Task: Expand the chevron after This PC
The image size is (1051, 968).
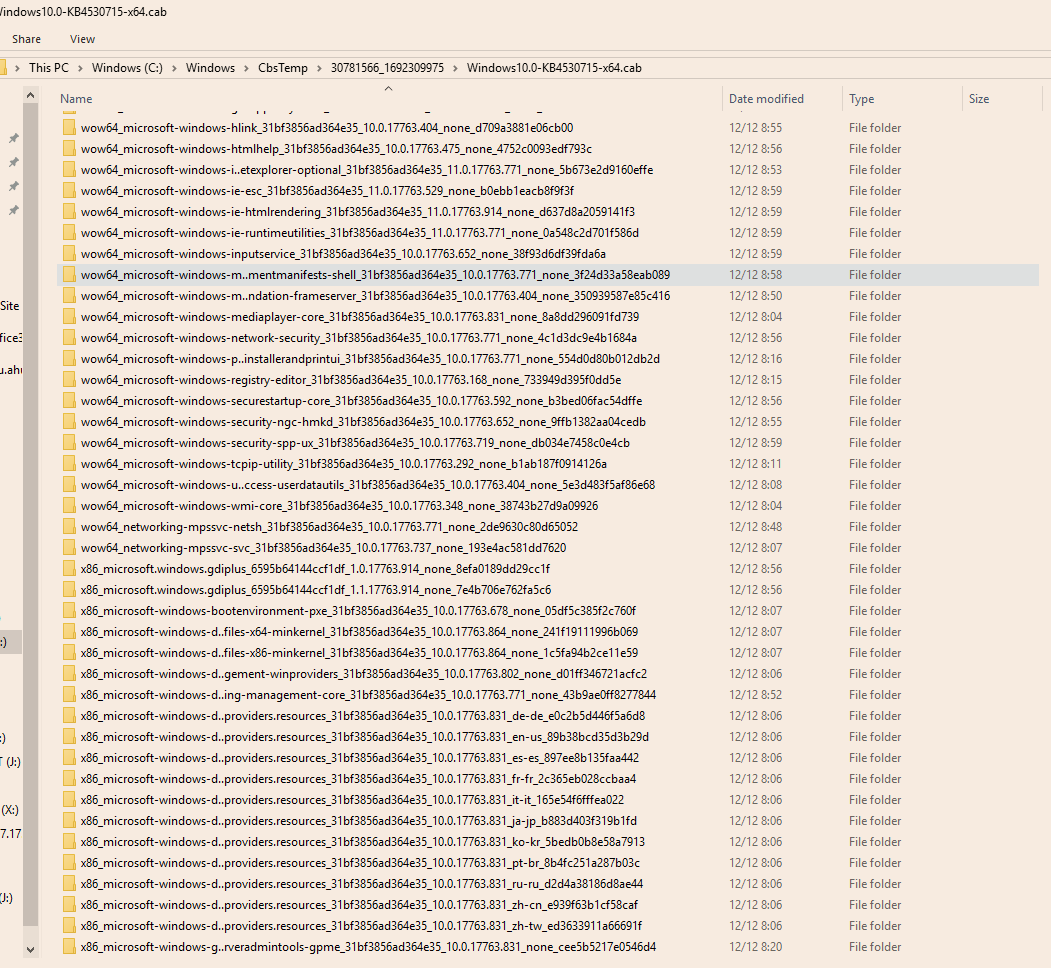Action: [x=80, y=68]
